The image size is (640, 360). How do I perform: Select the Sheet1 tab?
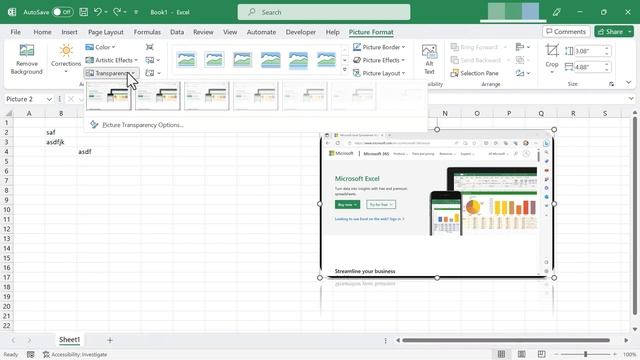(x=69, y=340)
